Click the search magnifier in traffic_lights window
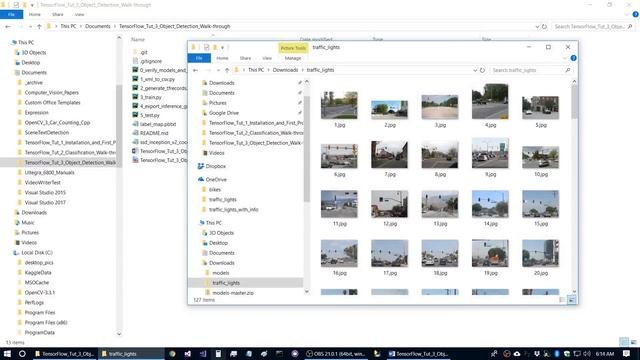640x360 pixels. tap(568, 70)
